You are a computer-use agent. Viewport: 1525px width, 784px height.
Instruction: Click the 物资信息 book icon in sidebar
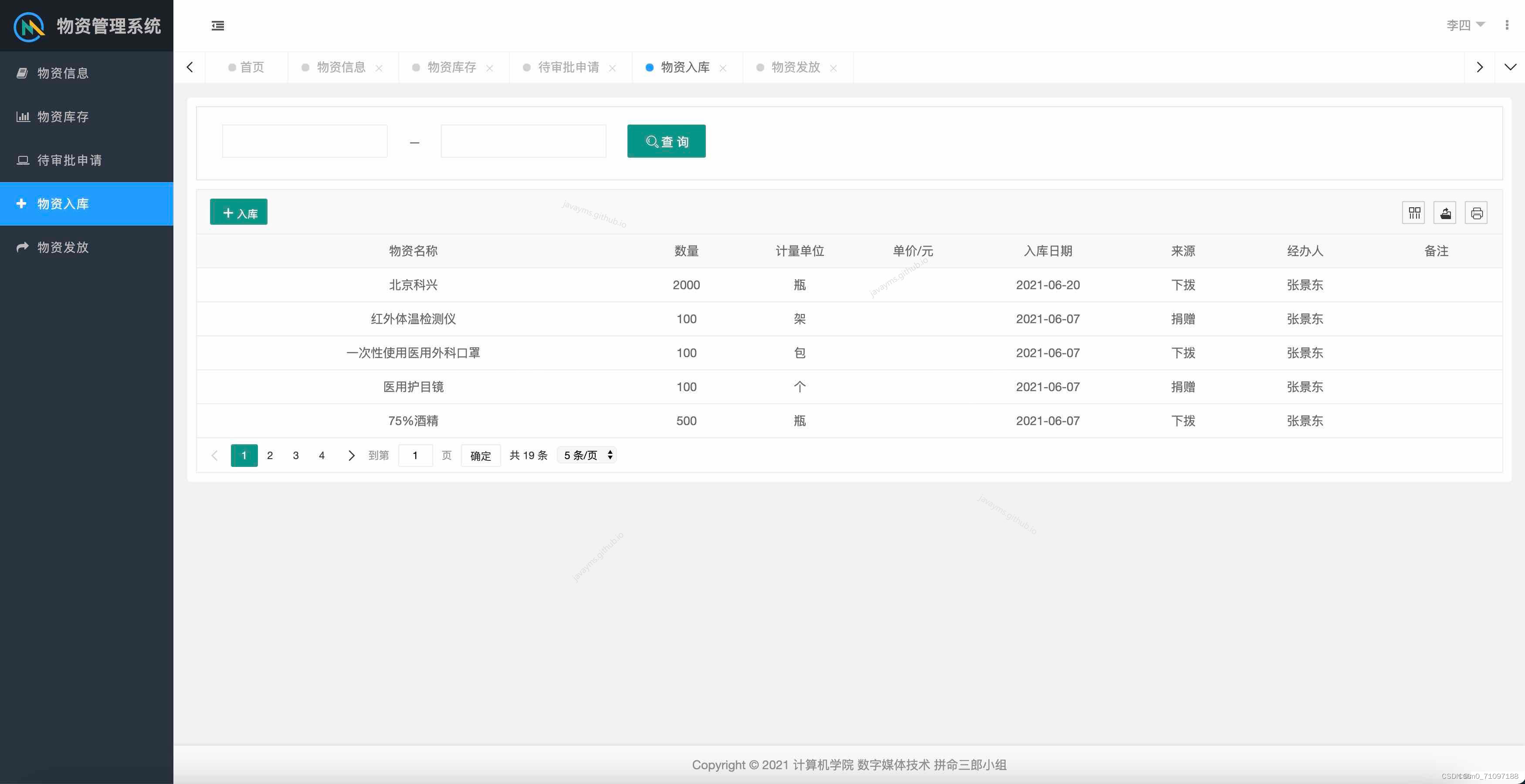[x=23, y=73]
